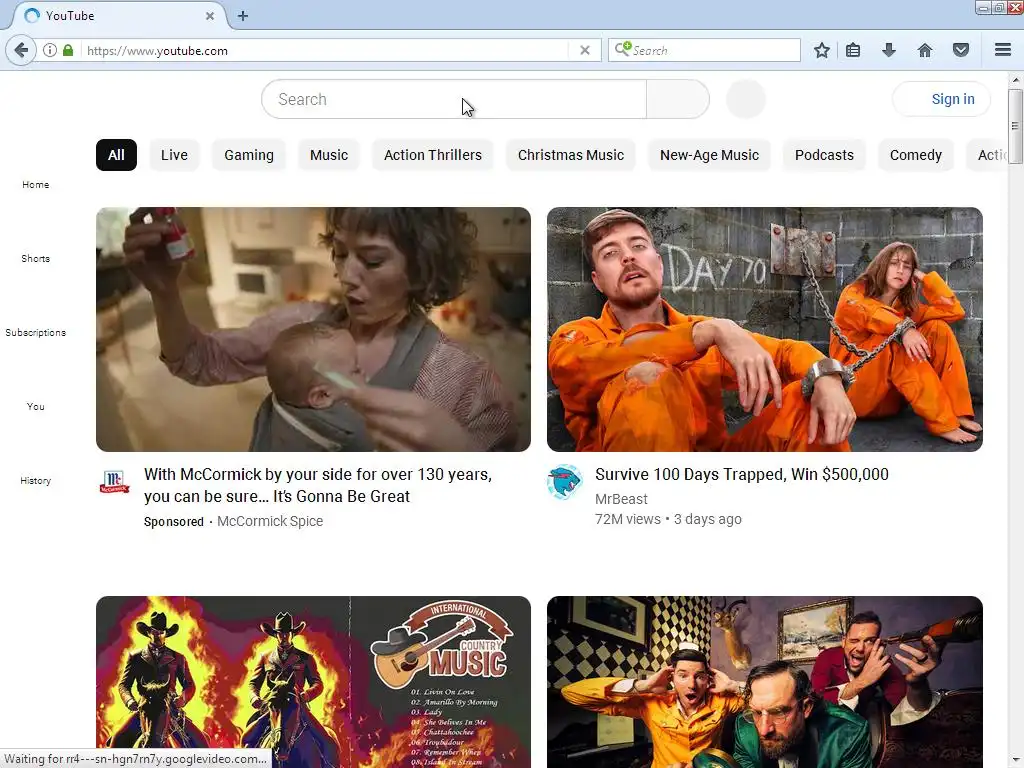Visit MrBeast channel name link

click(x=621, y=499)
